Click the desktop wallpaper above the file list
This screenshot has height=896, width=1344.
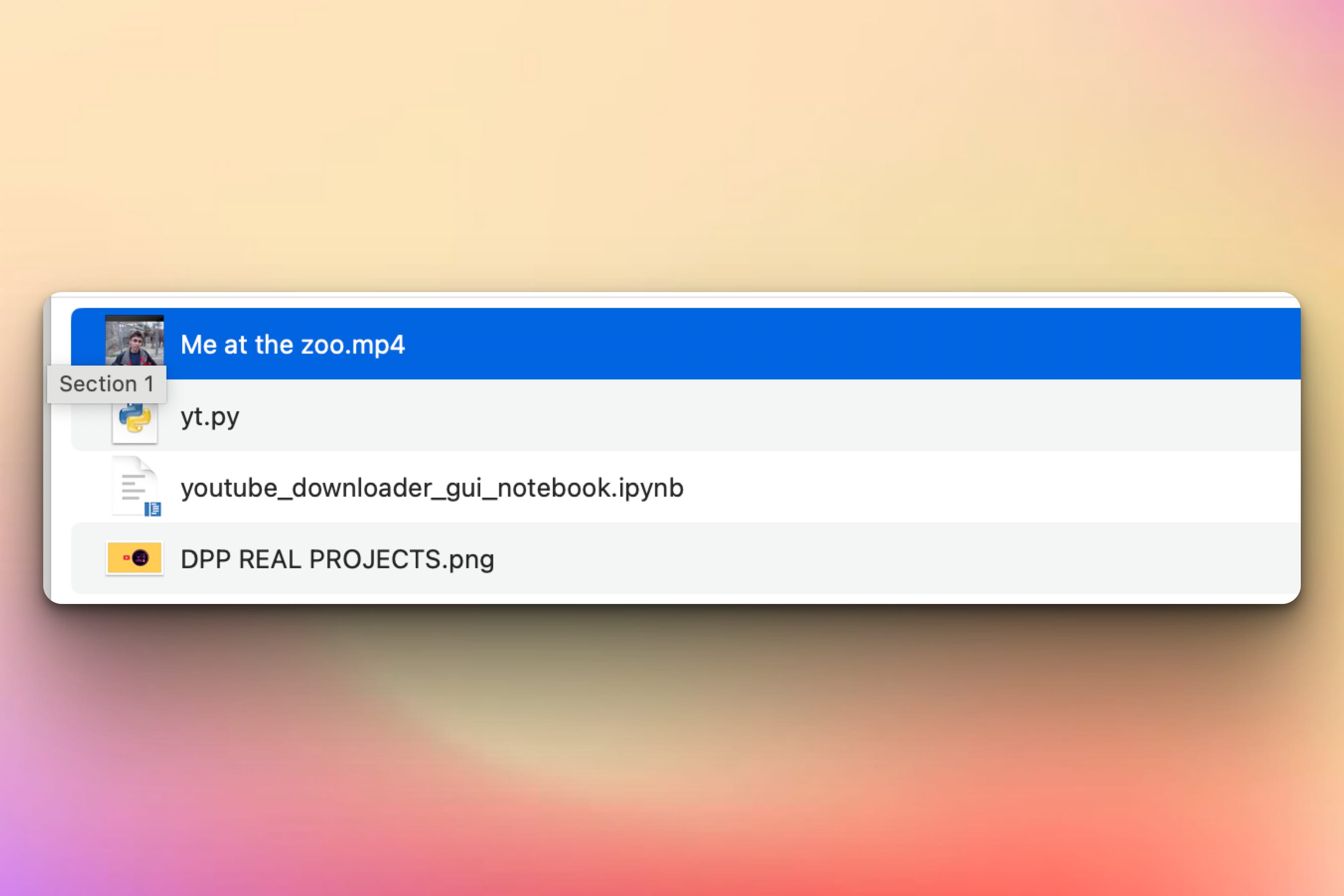click(672, 143)
